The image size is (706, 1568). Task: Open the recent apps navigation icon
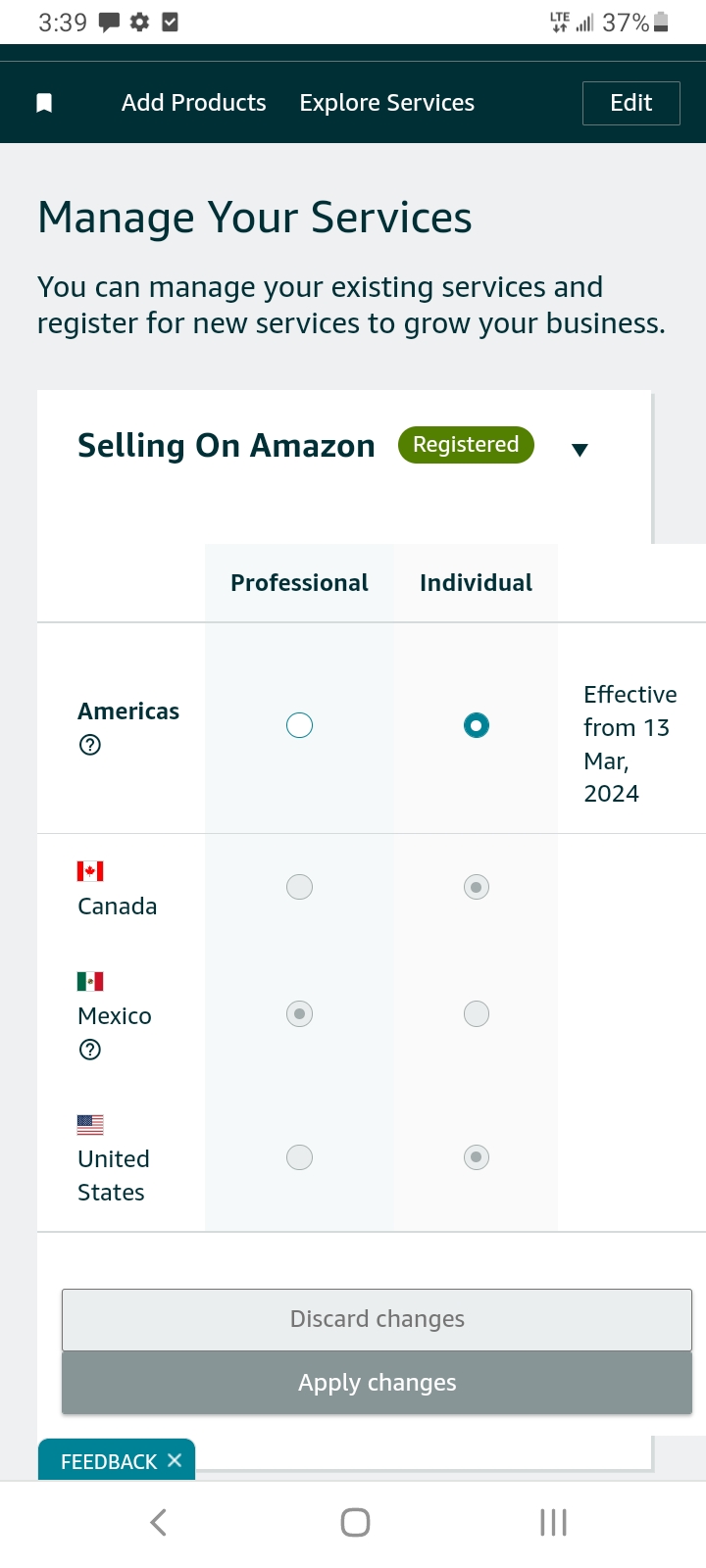point(553,1522)
